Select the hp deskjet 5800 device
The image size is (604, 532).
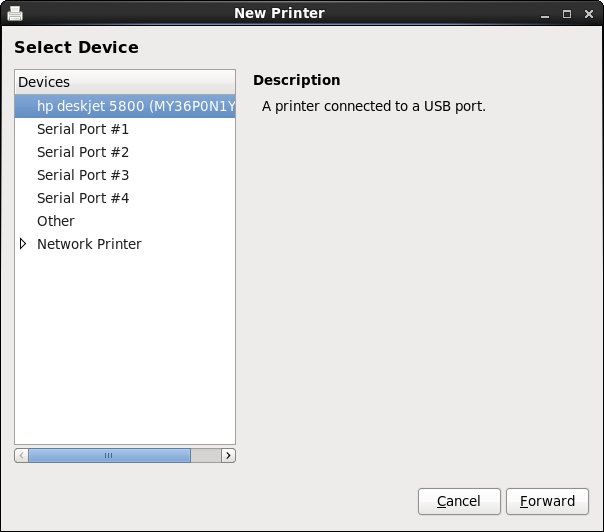click(135, 106)
